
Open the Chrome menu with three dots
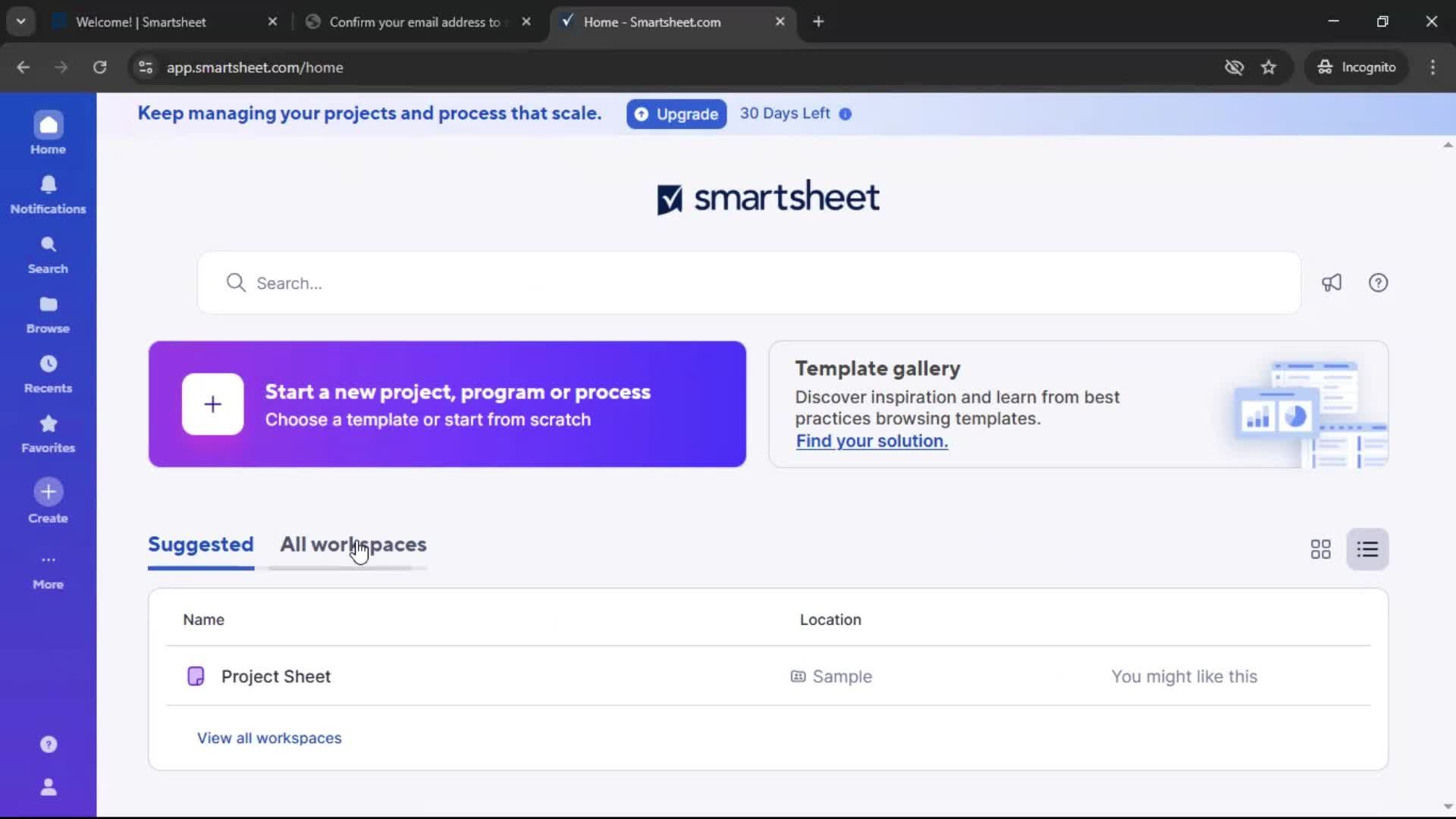[x=1433, y=67]
